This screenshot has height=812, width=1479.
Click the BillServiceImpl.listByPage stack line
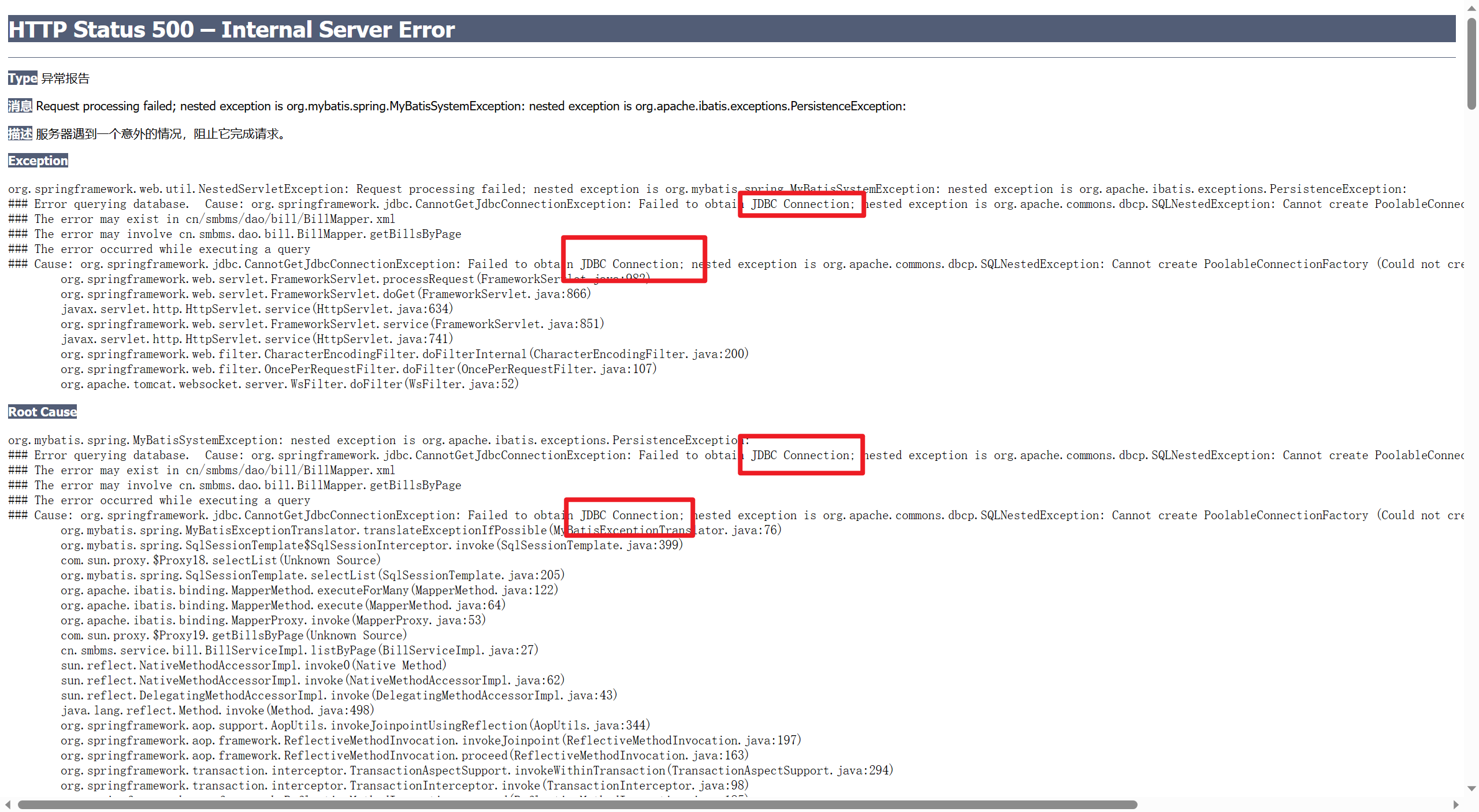[x=299, y=650]
